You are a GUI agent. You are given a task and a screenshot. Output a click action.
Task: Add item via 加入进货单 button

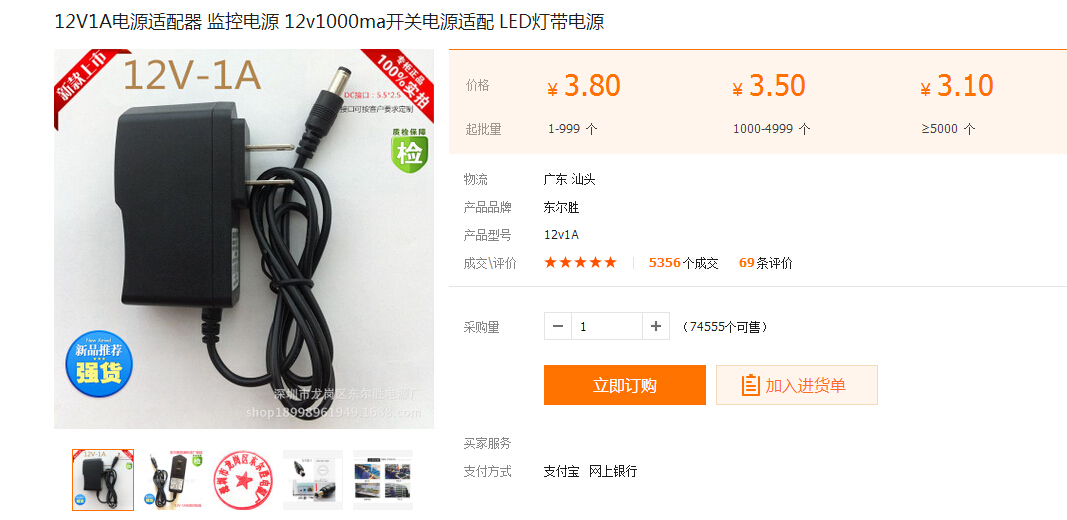pyautogui.click(x=797, y=385)
